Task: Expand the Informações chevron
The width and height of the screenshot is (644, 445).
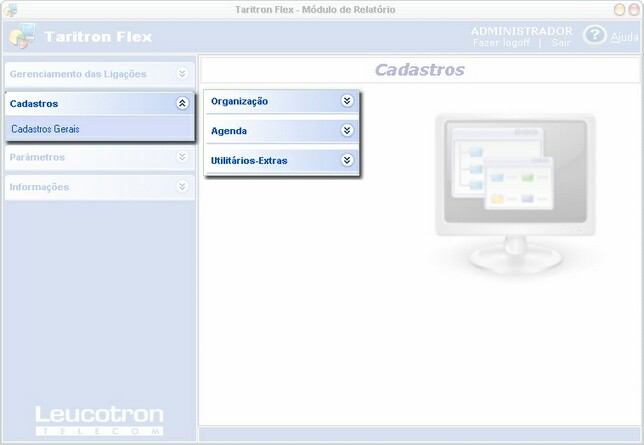Action: pyautogui.click(x=182, y=186)
